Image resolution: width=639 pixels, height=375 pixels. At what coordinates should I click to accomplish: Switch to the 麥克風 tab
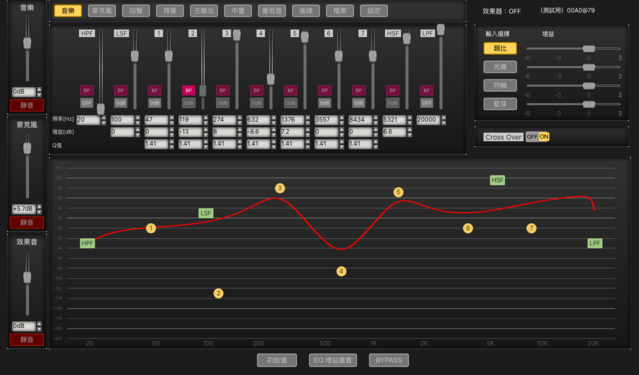coord(102,11)
